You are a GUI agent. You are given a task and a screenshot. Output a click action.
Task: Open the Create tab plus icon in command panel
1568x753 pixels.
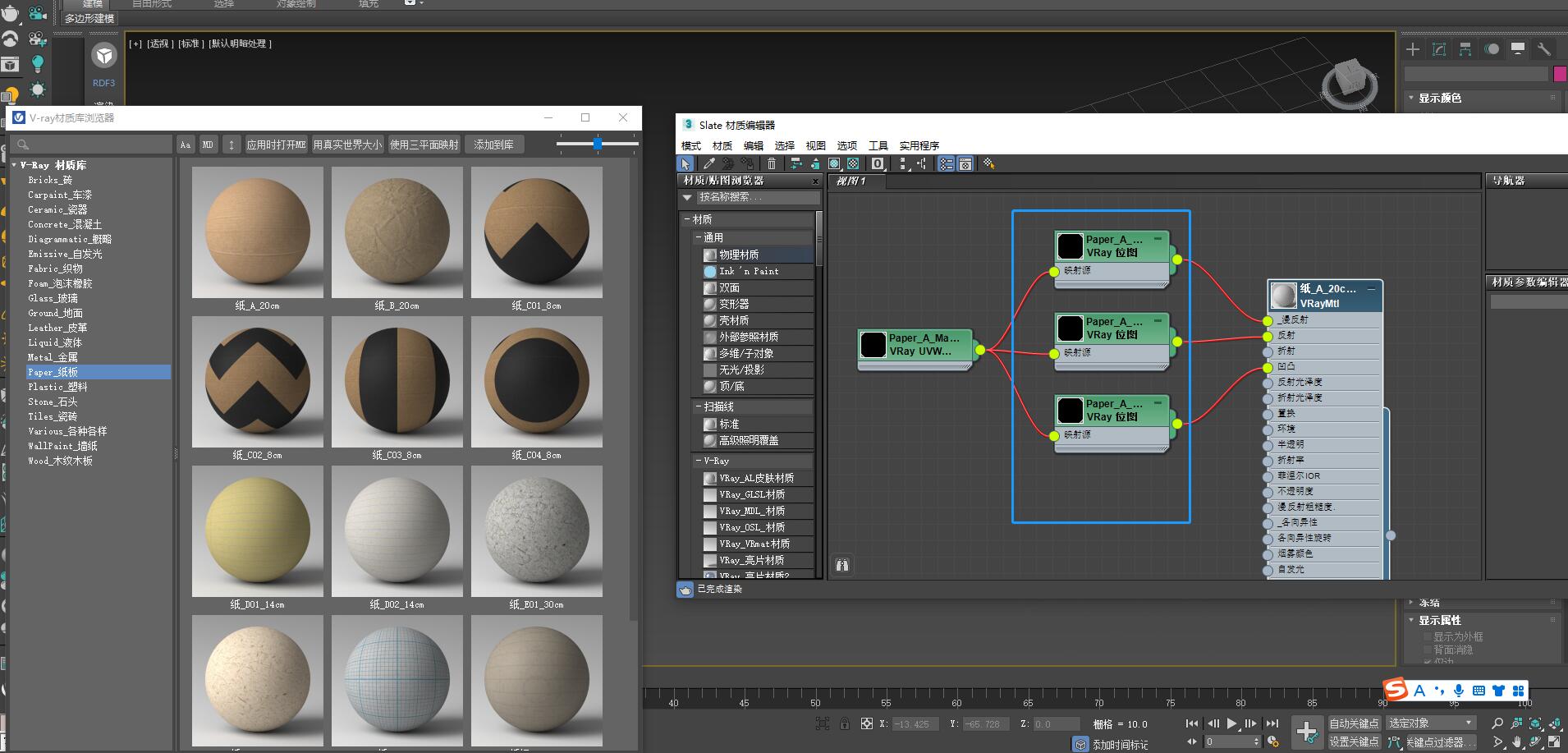coord(1413,49)
